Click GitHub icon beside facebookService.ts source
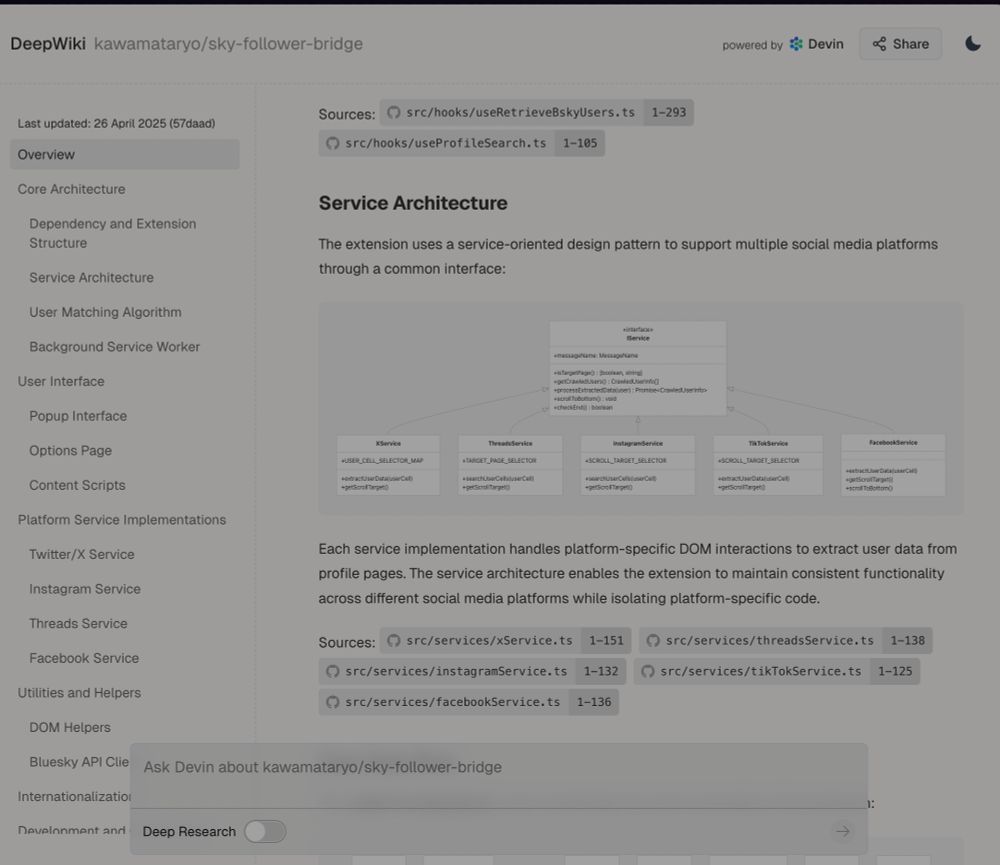 [x=332, y=702]
